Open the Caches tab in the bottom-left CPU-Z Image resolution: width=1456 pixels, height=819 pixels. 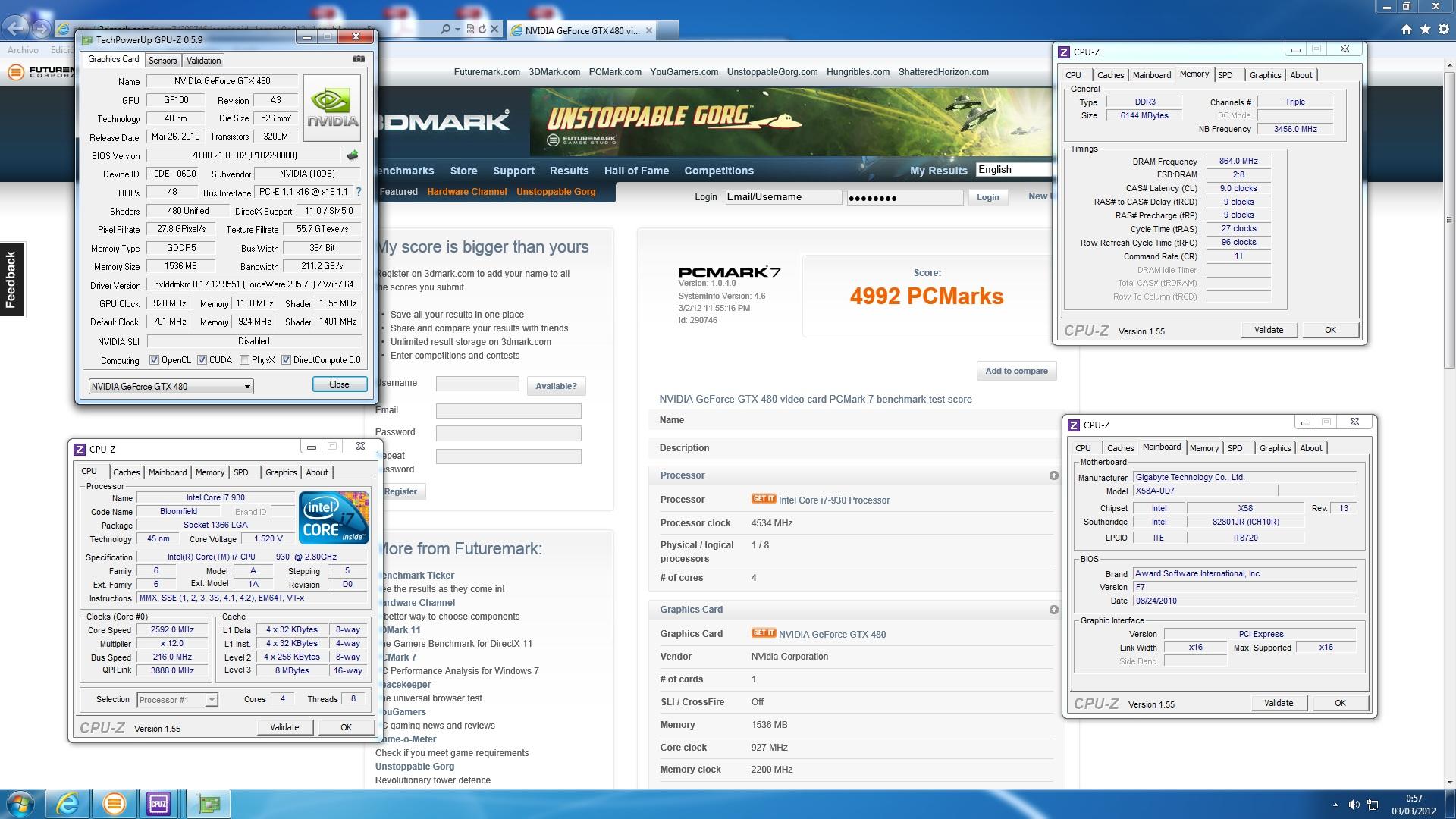coord(127,472)
